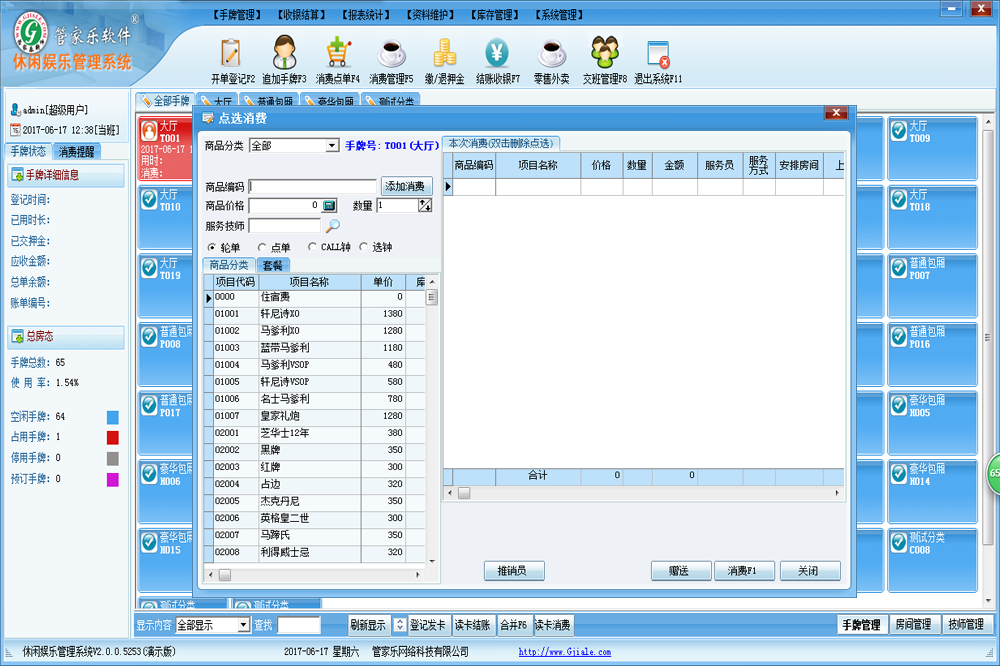This screenshot has height=666, width=1000.
Task: Open the www.Gjiale.com link
Action: coord(564,651)
